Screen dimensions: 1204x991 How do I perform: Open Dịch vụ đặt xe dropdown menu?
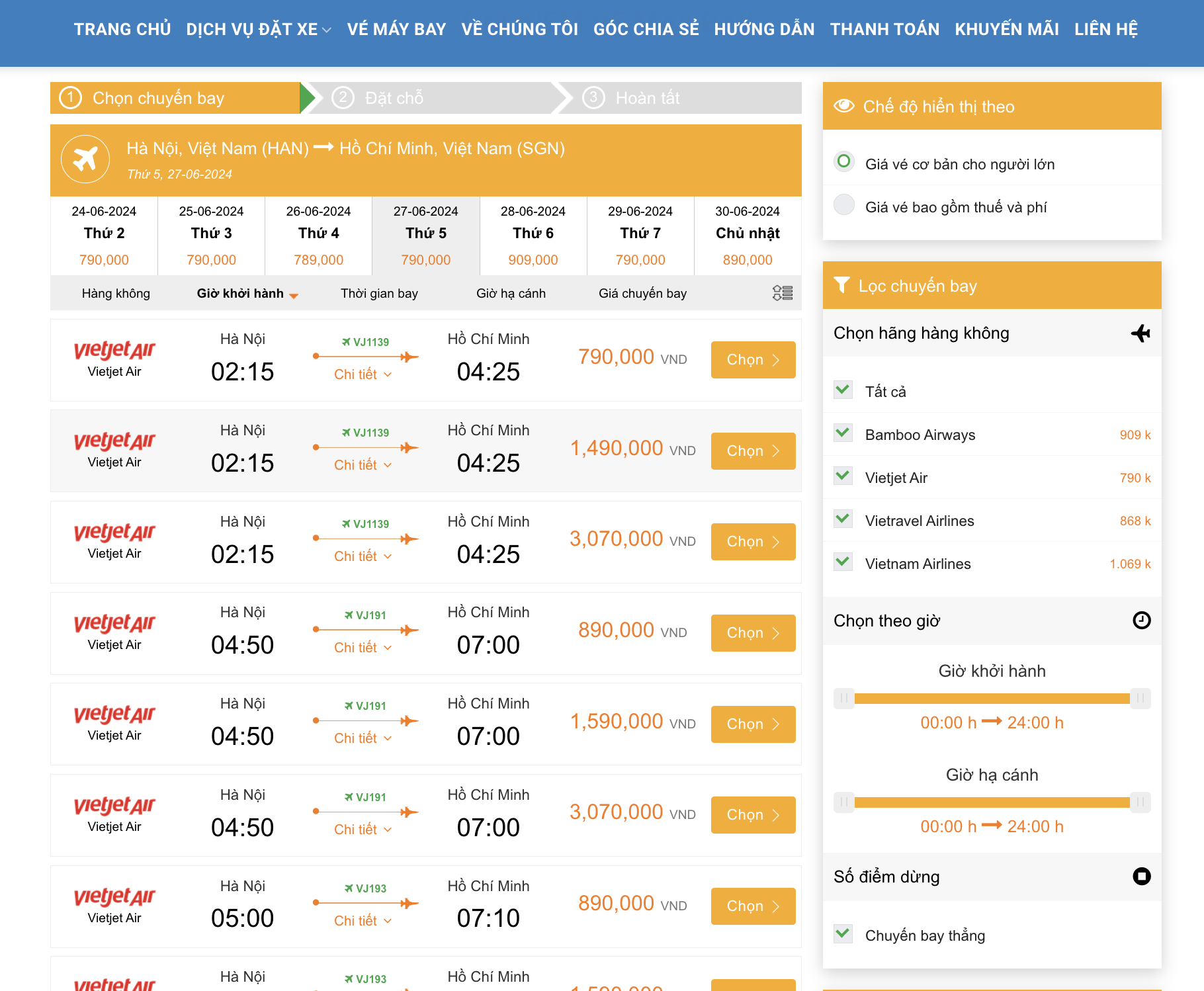[259, 29]
